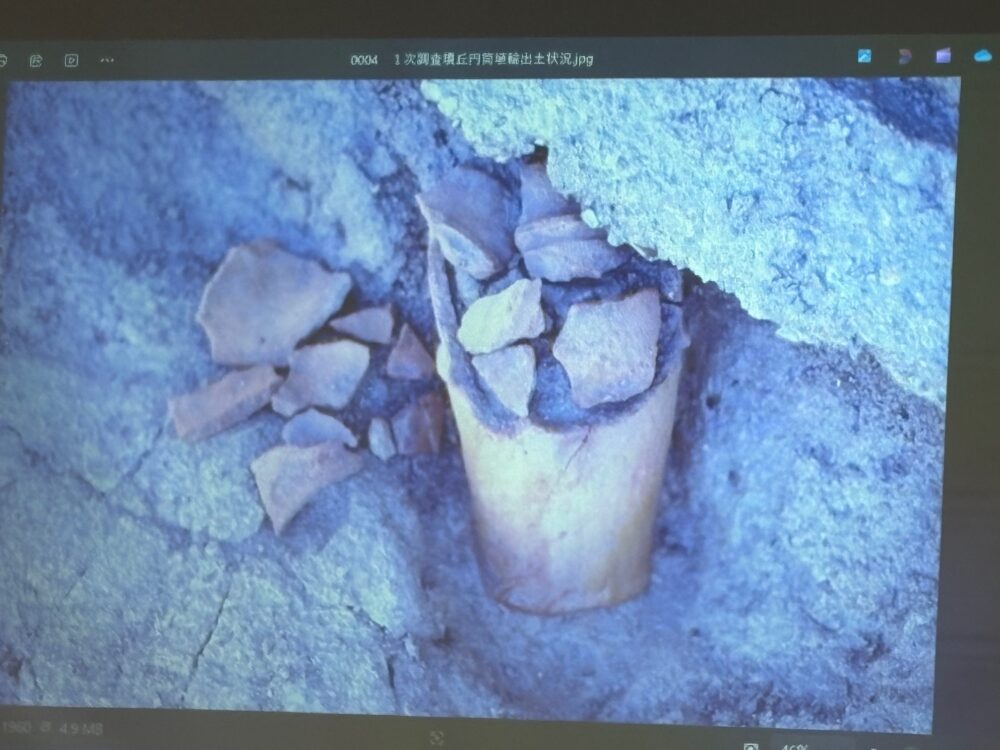The image size is (1000, 750).
Task: Start slideshow using the play icon
Action: pos(71,61)
